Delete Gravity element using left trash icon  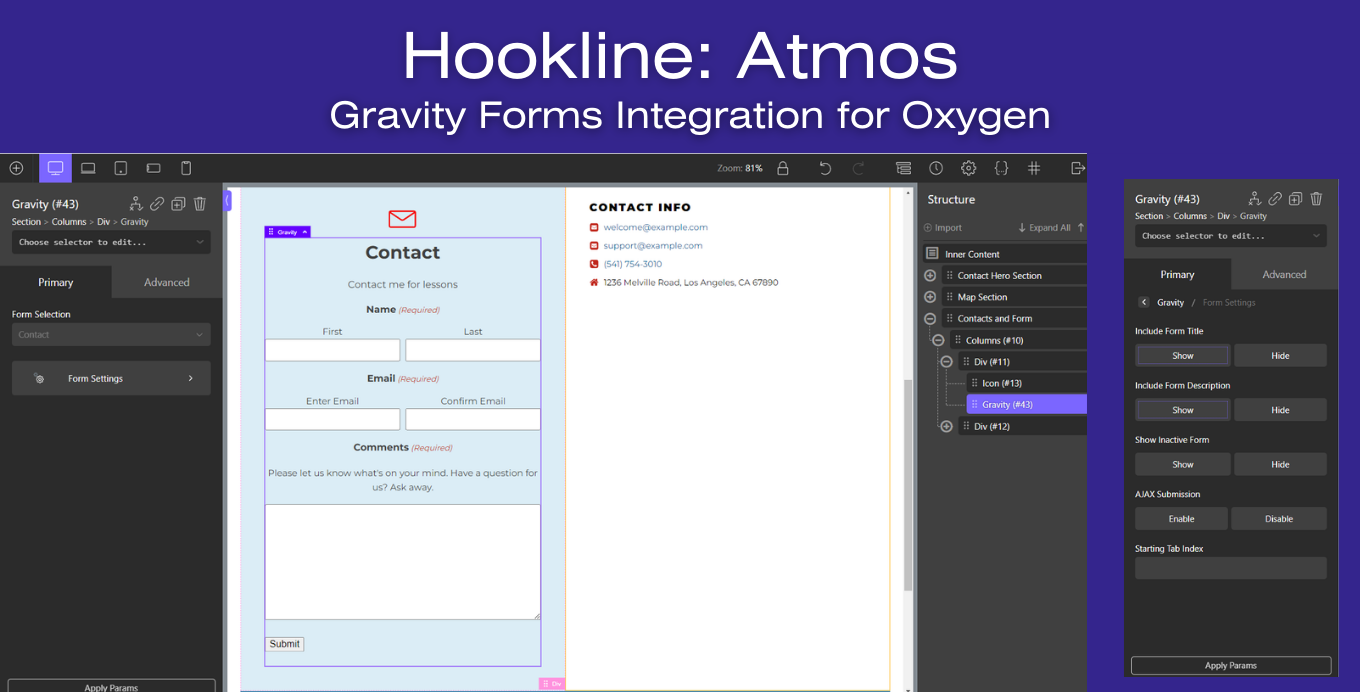(x=200, y=204)
